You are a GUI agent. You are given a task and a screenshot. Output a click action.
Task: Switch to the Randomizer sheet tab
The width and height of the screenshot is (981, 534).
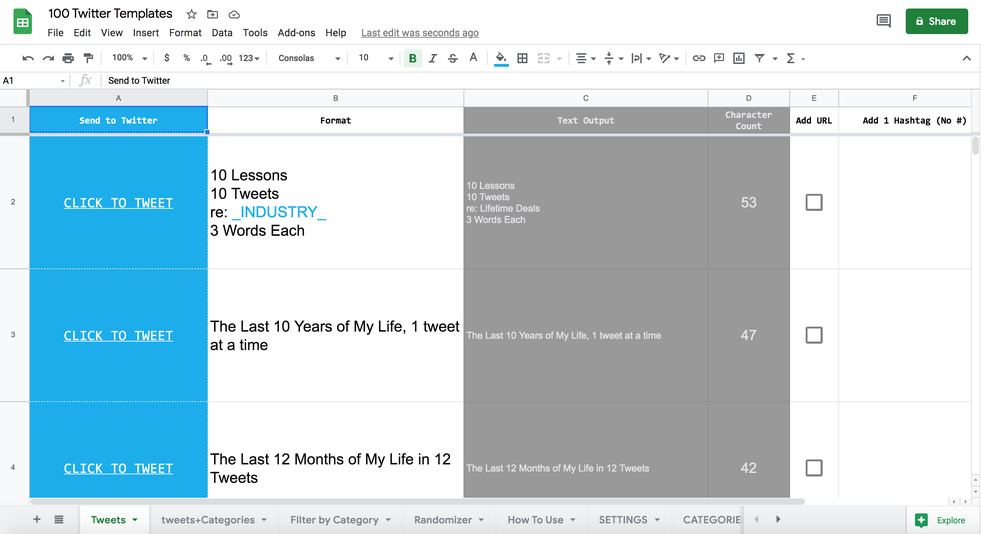click(443, 520)
